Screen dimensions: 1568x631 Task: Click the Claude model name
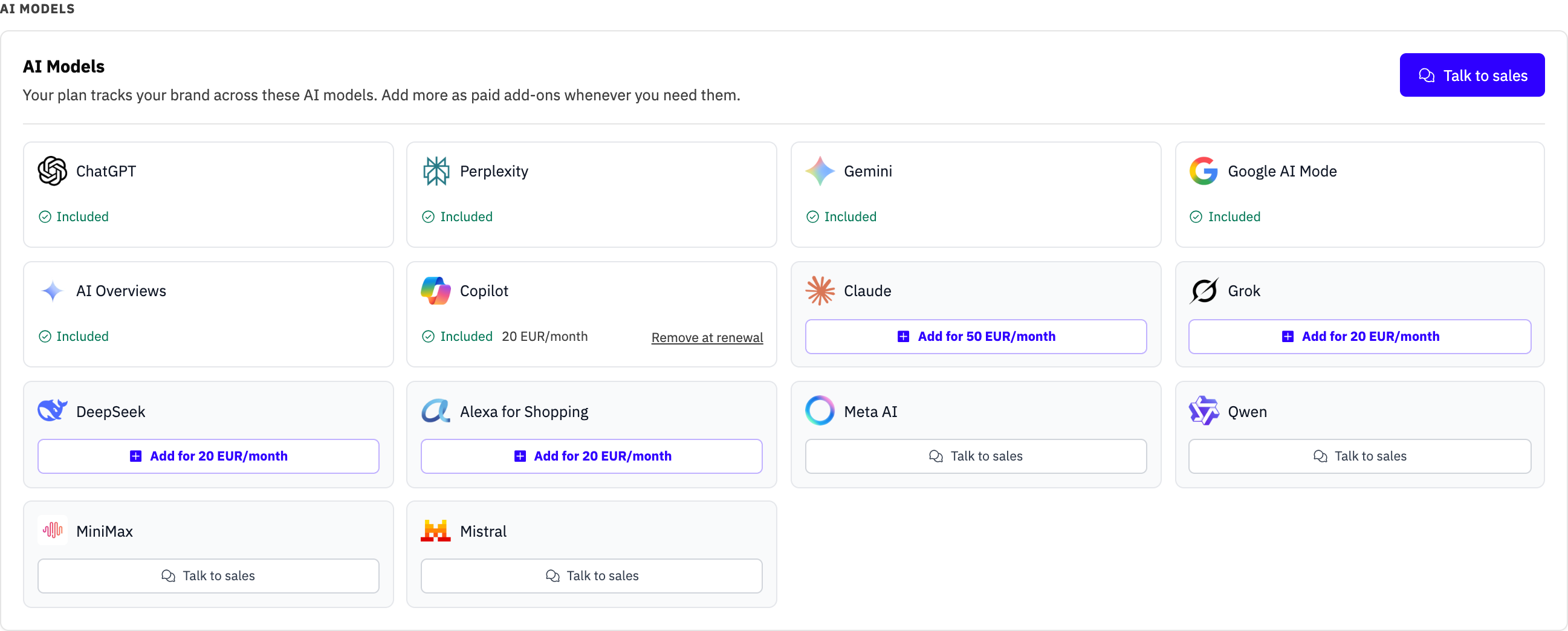[x=867, y=291]
